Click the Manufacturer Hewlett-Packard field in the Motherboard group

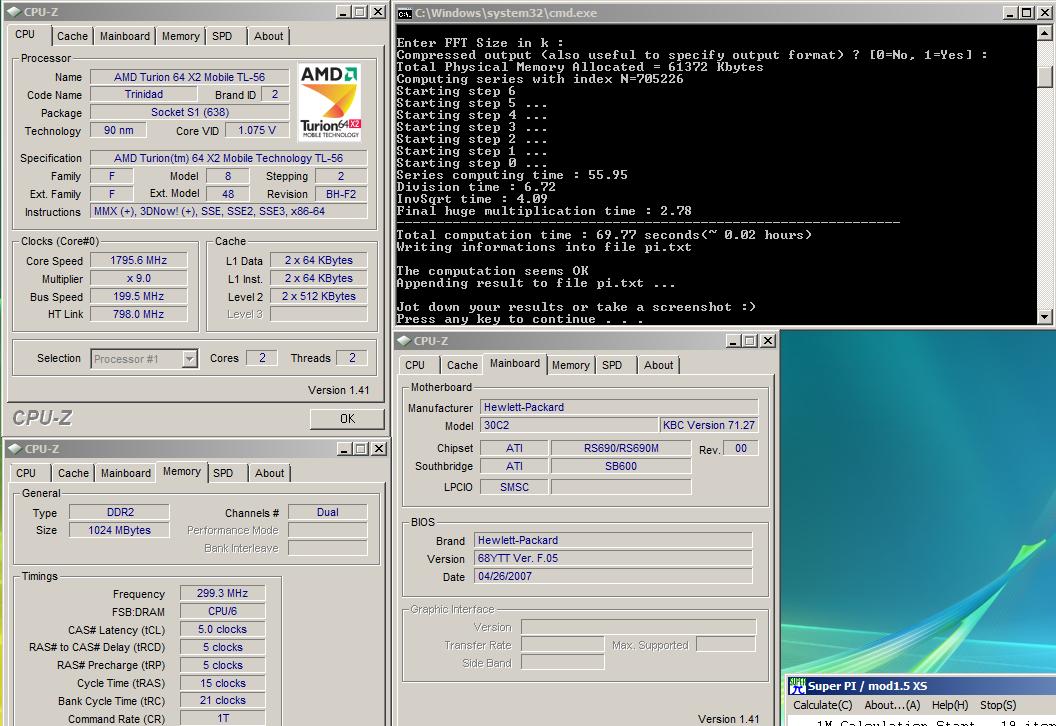[619, 407]
